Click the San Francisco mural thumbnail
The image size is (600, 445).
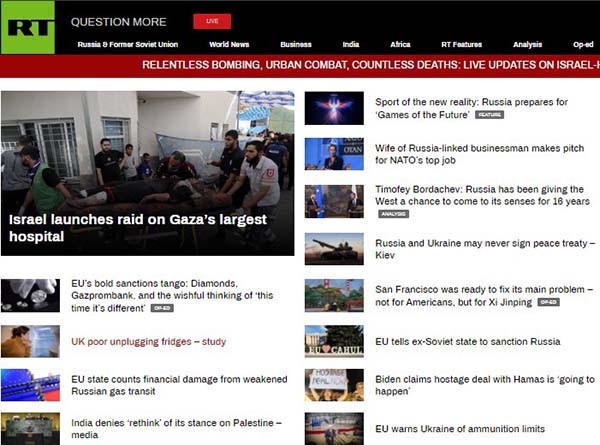334,295
